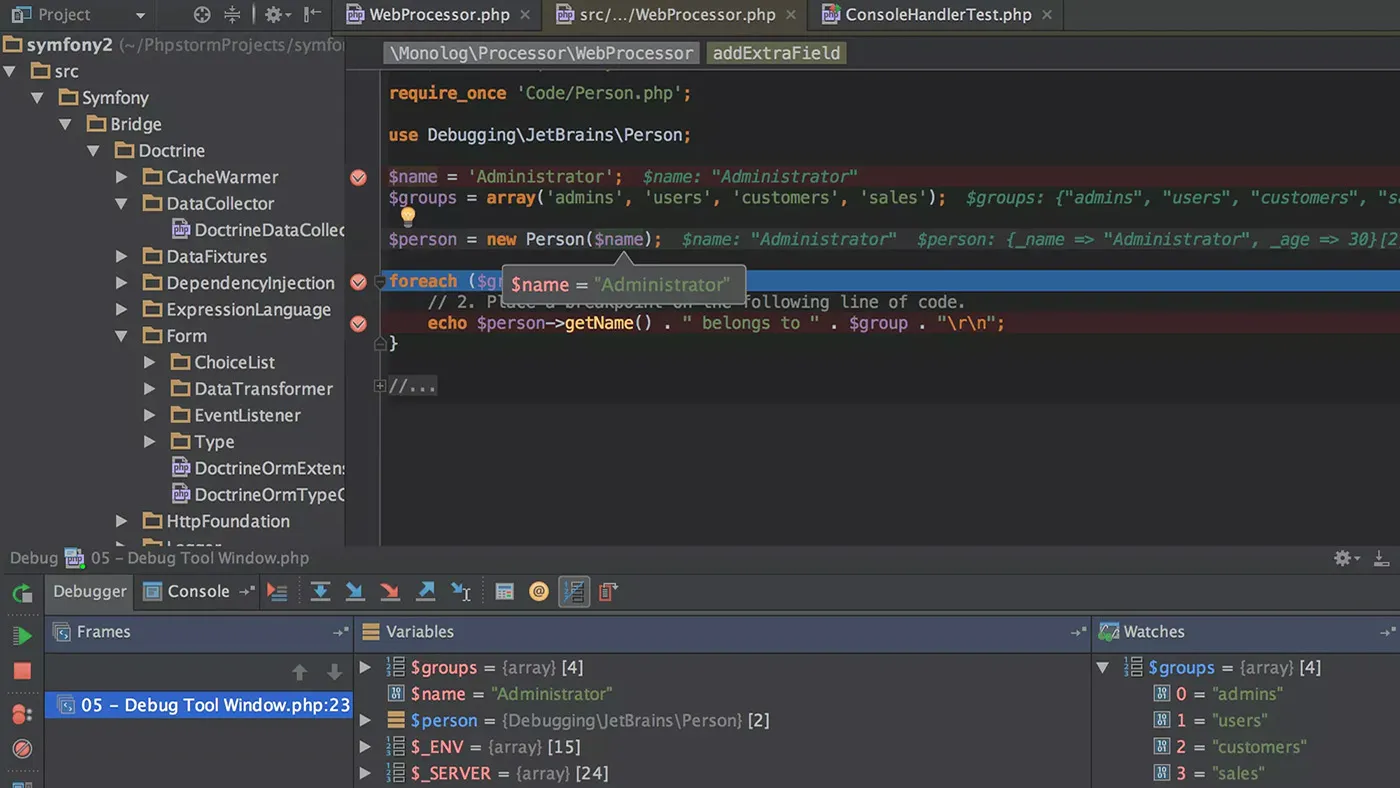
Task: Mute all breakpoints
Action: 23,748
